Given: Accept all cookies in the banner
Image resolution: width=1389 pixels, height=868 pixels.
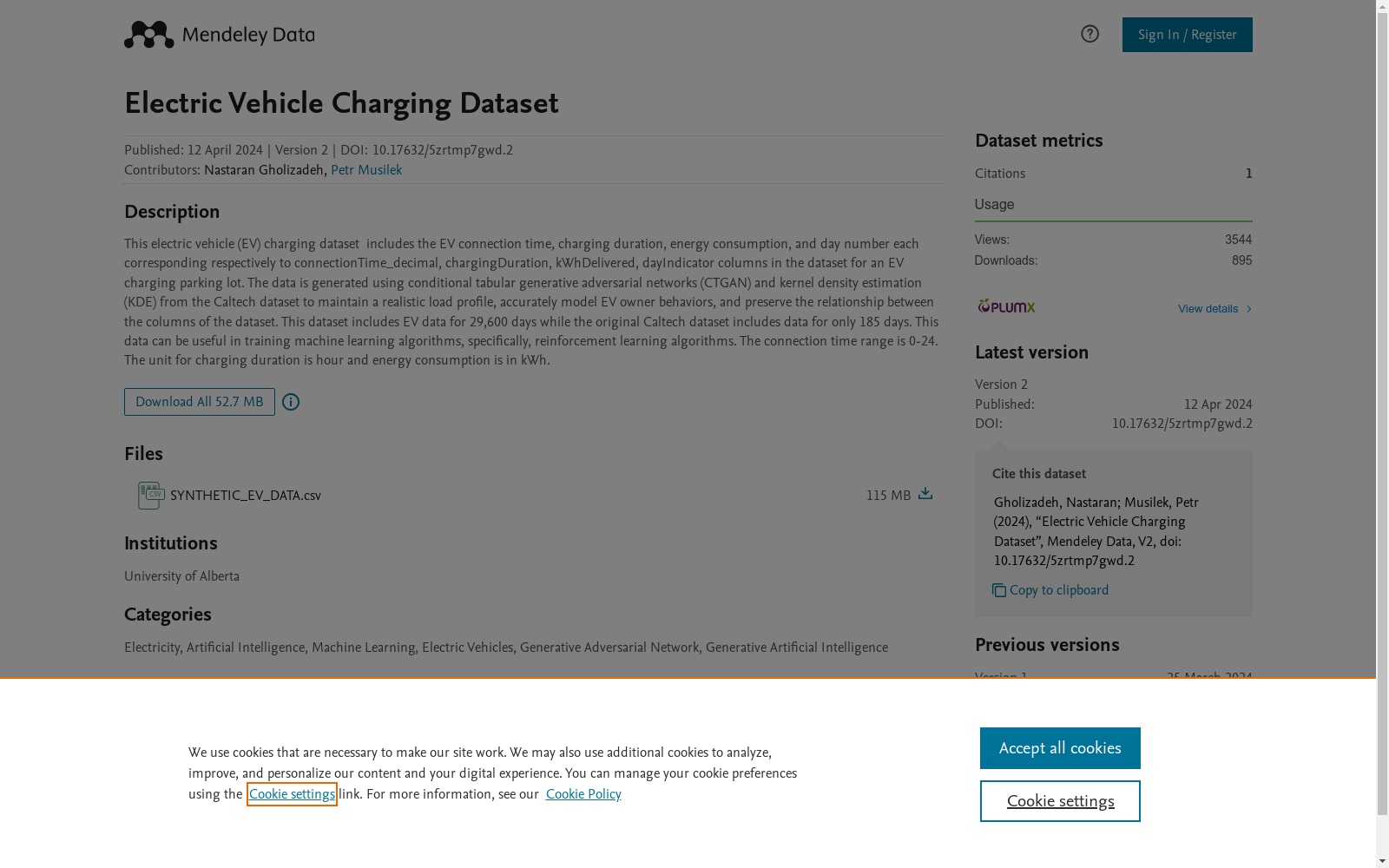Looking at the screenshot, I should pyautogui.click(x=1060, y=748).
